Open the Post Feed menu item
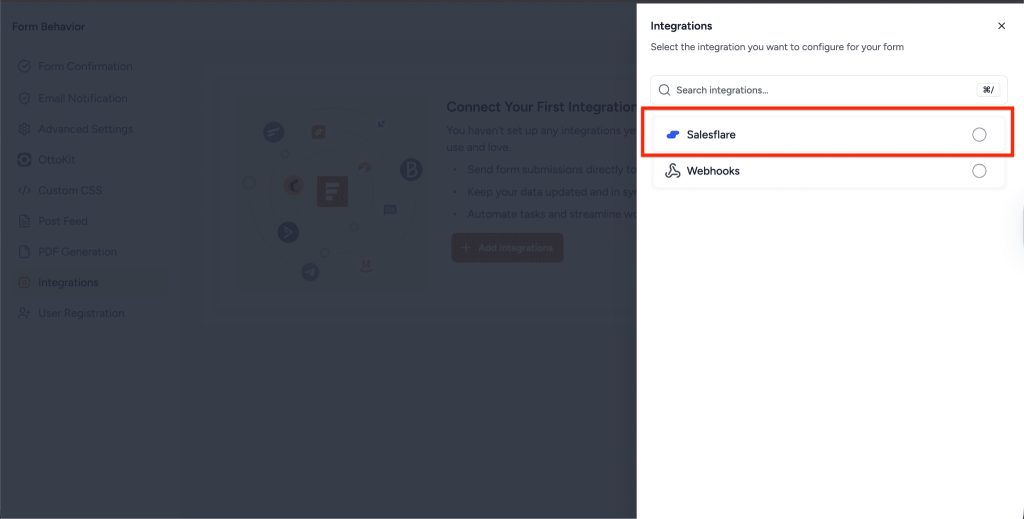 tap(62, 221)
